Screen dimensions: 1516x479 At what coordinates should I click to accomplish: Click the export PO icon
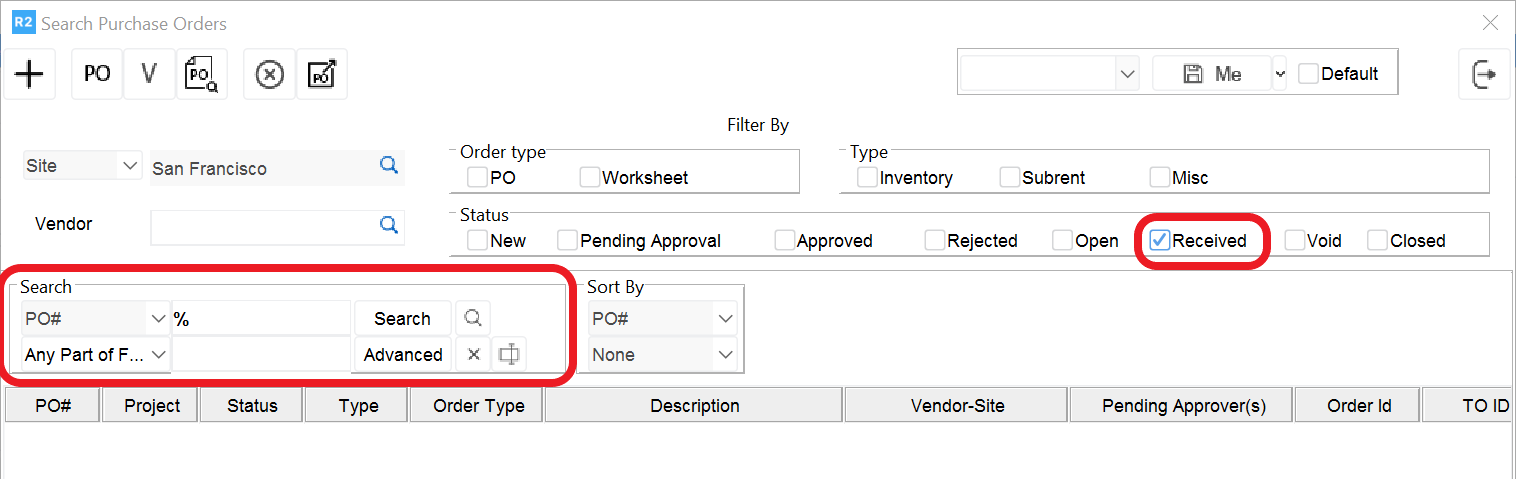[x=322, y=74]
